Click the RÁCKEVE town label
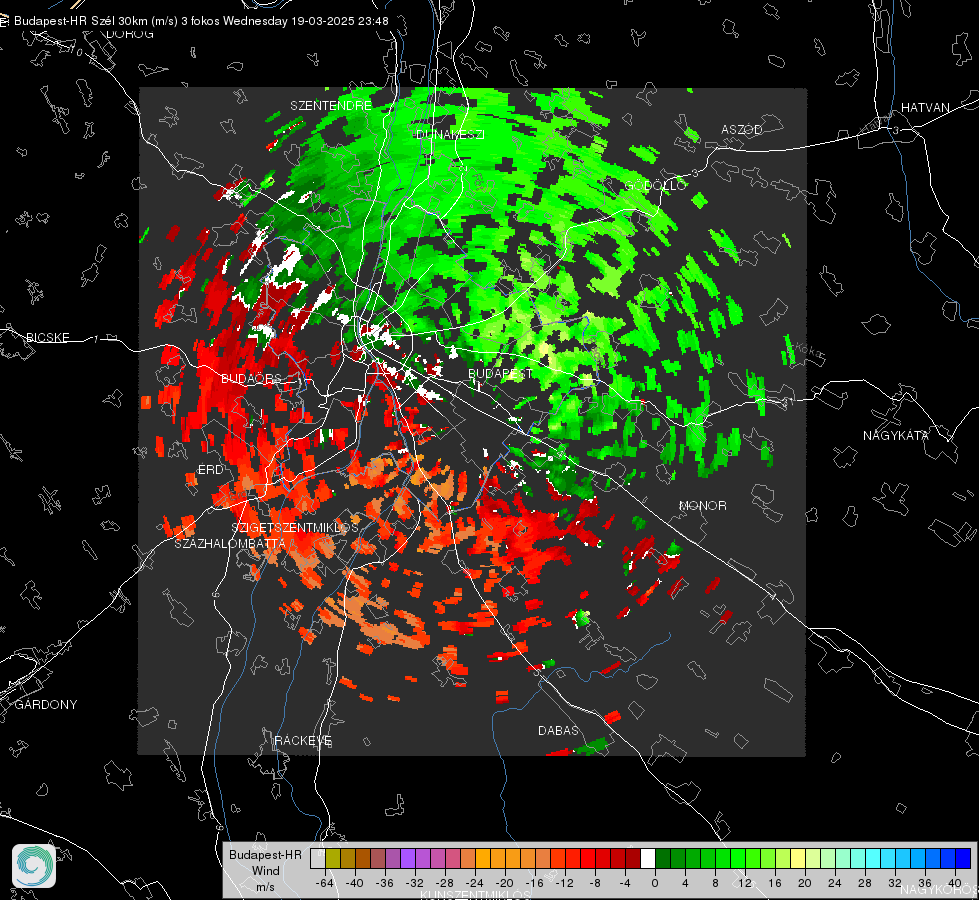 click(303, 740)
